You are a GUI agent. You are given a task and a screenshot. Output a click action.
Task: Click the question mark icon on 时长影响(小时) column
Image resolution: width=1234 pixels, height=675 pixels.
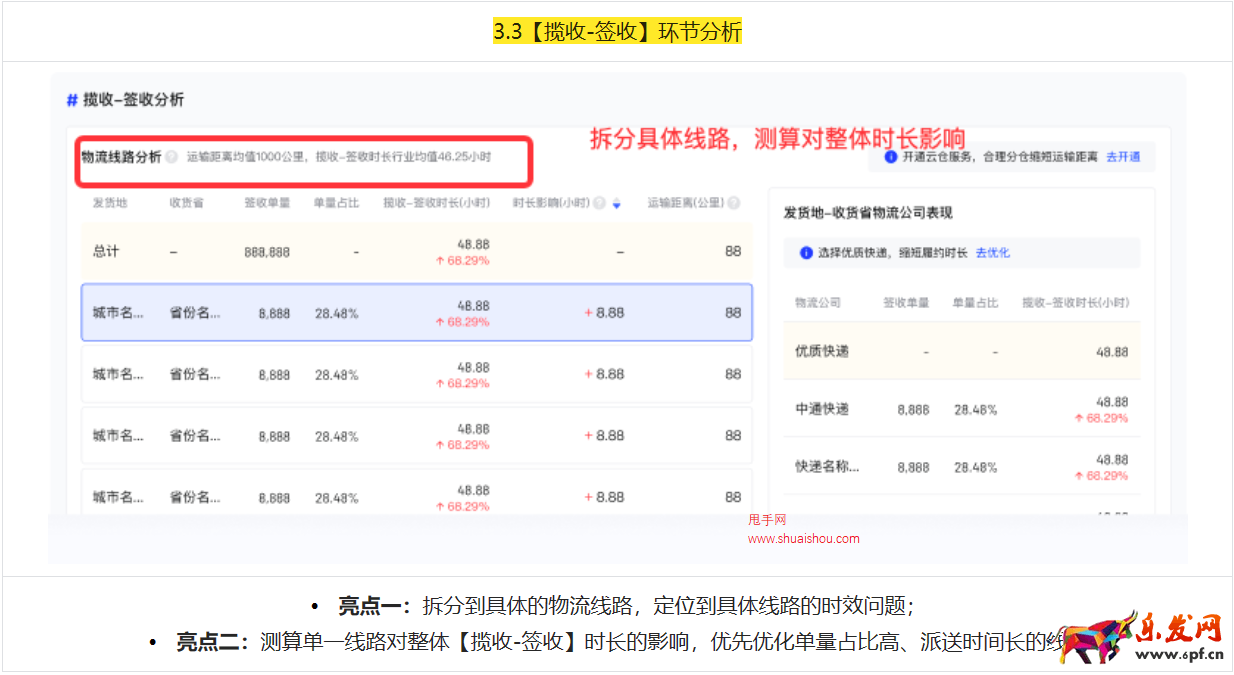click(602, 202)
